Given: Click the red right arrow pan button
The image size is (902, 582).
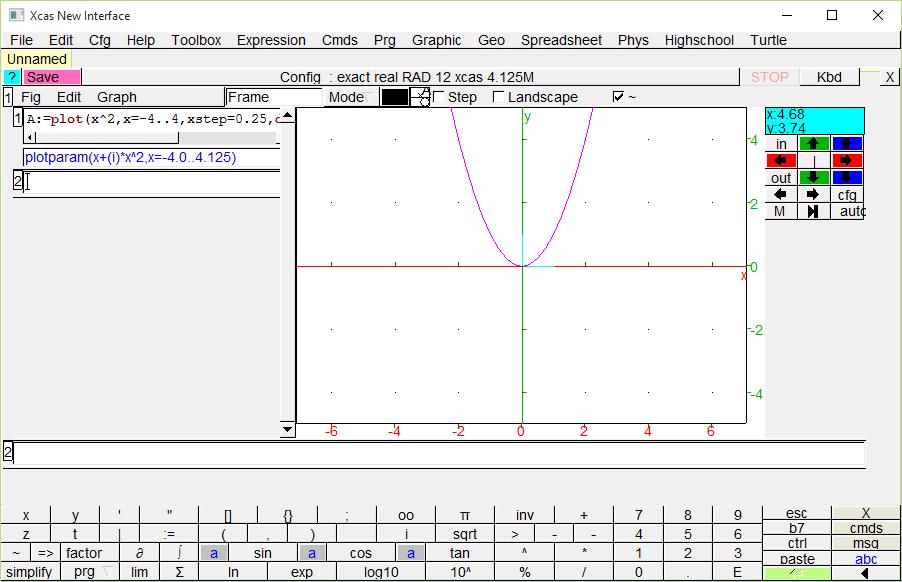Looking at the screenshot, I should pos(847,161).
